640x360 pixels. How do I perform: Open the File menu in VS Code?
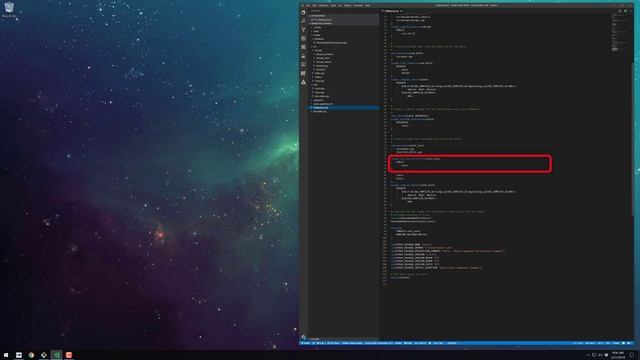pyautogui.click(x=308, y=5)
